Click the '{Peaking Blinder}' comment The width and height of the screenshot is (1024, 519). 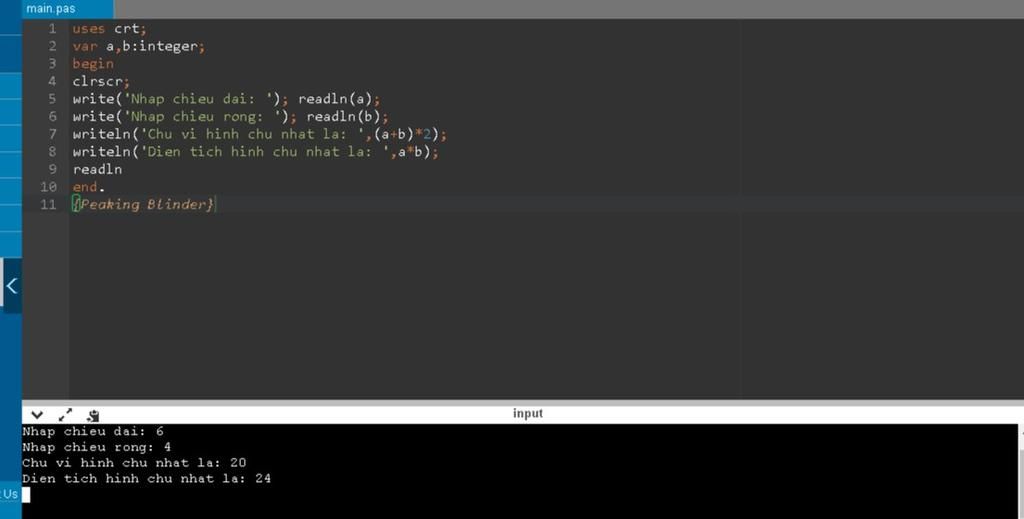[x=143, y=205]
